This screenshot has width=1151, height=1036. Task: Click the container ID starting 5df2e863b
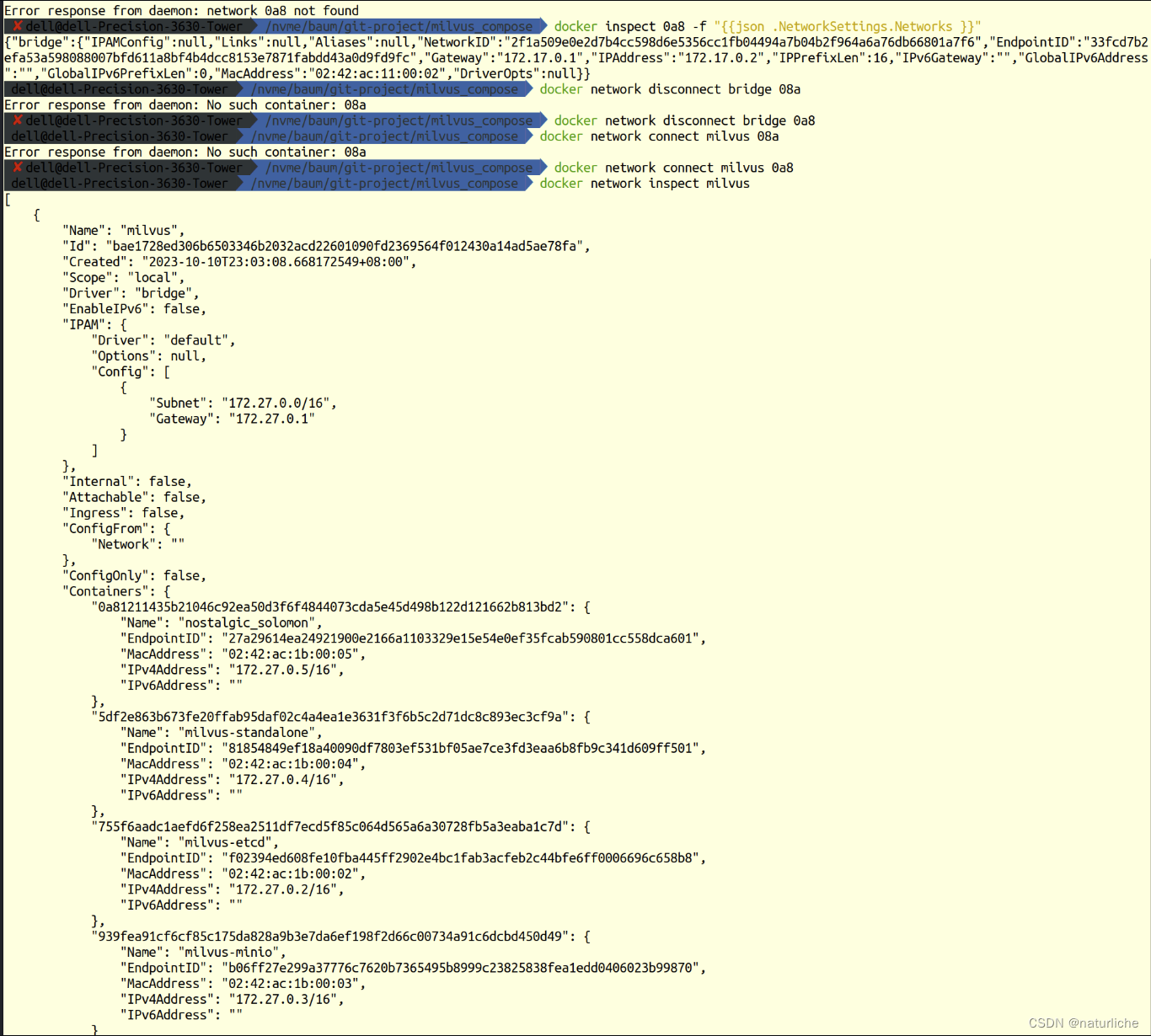pos(329,717)
